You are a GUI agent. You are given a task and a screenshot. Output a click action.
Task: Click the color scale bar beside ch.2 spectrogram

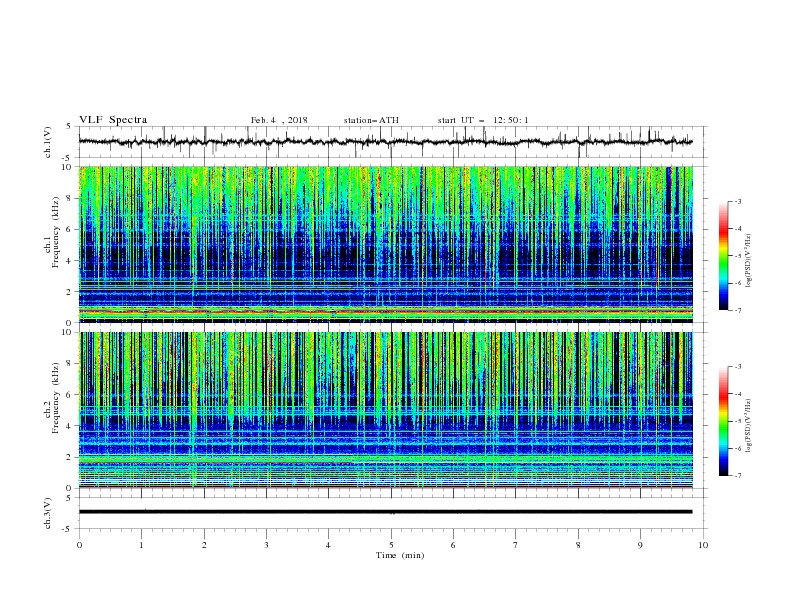pyautogui.click(x=724, y=421)
